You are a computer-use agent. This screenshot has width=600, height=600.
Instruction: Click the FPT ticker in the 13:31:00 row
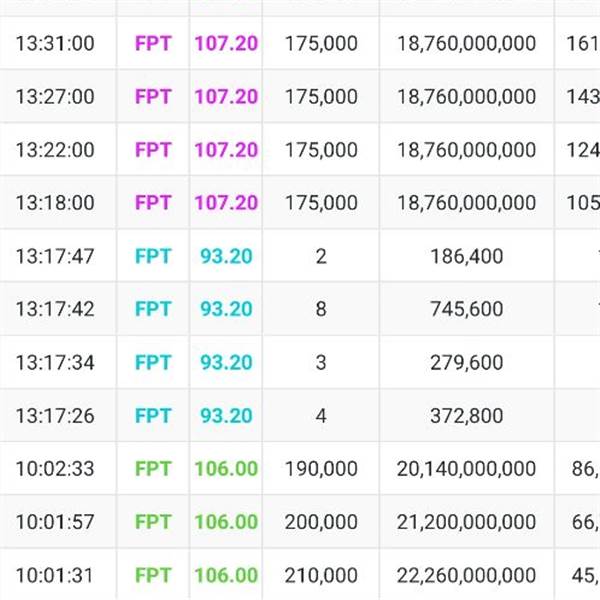[153, 44]
